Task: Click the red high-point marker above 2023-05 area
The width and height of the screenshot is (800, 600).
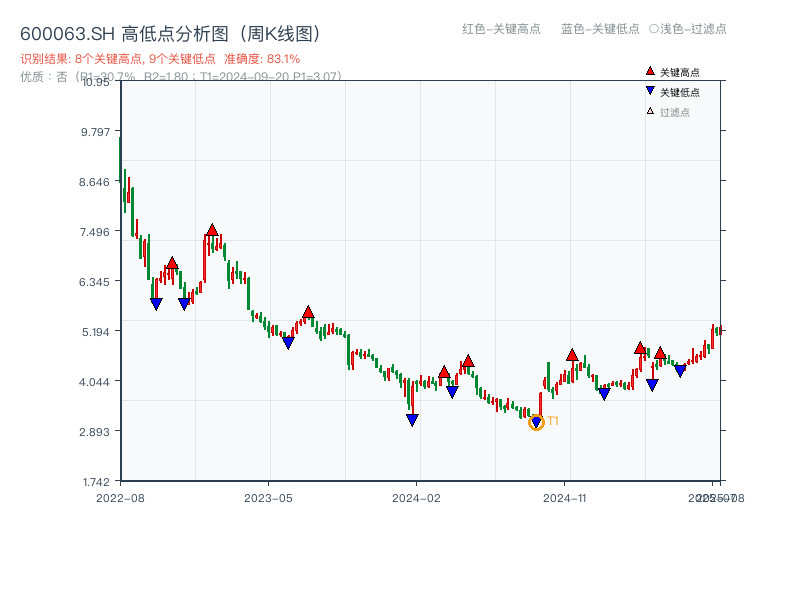Action: click(307, 311)
